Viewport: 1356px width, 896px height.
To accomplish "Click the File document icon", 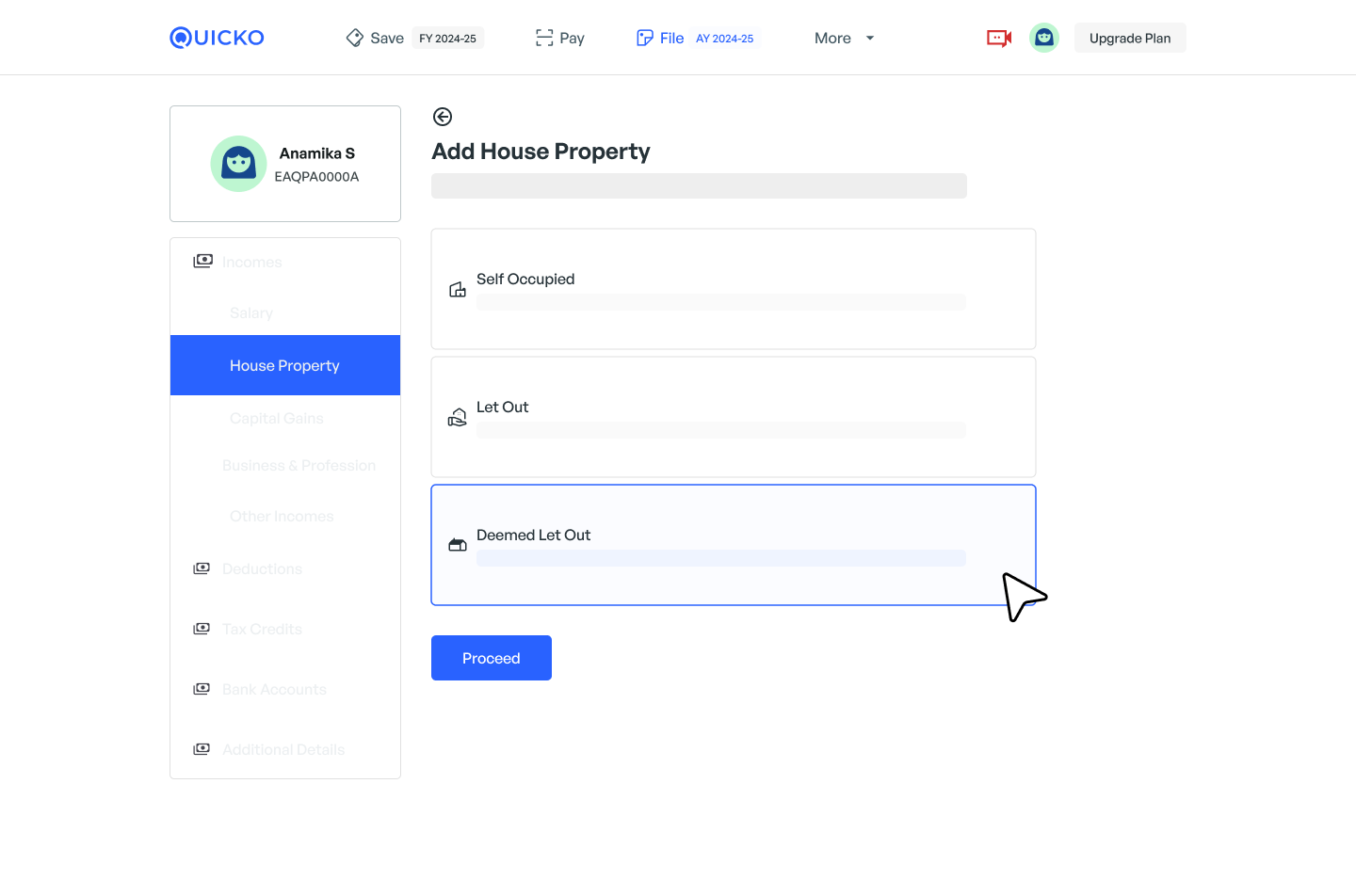I will tap(645, 38).
